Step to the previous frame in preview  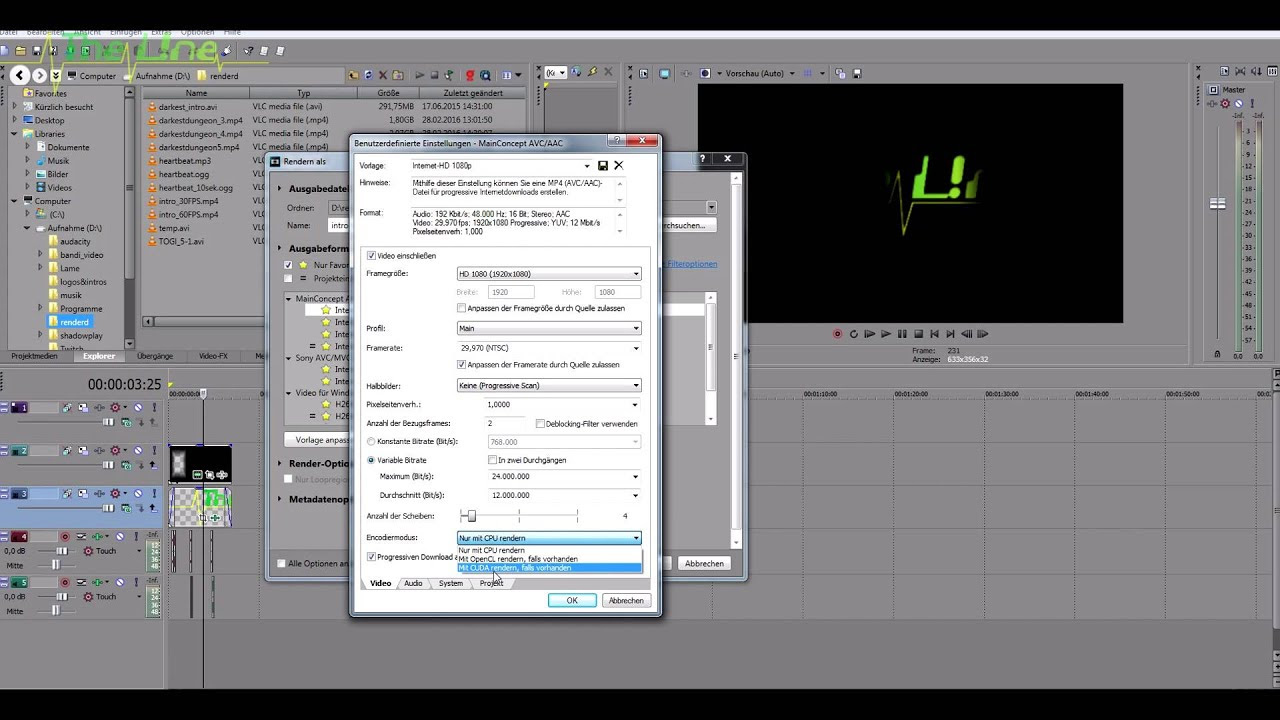[966, 334]
